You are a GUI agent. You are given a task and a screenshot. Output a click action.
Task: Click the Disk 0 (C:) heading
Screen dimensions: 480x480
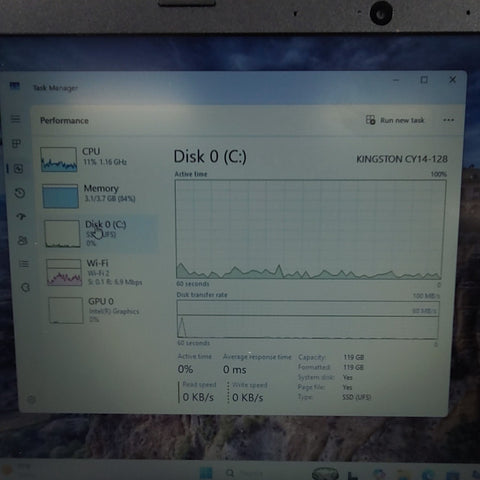click(210, 156)
